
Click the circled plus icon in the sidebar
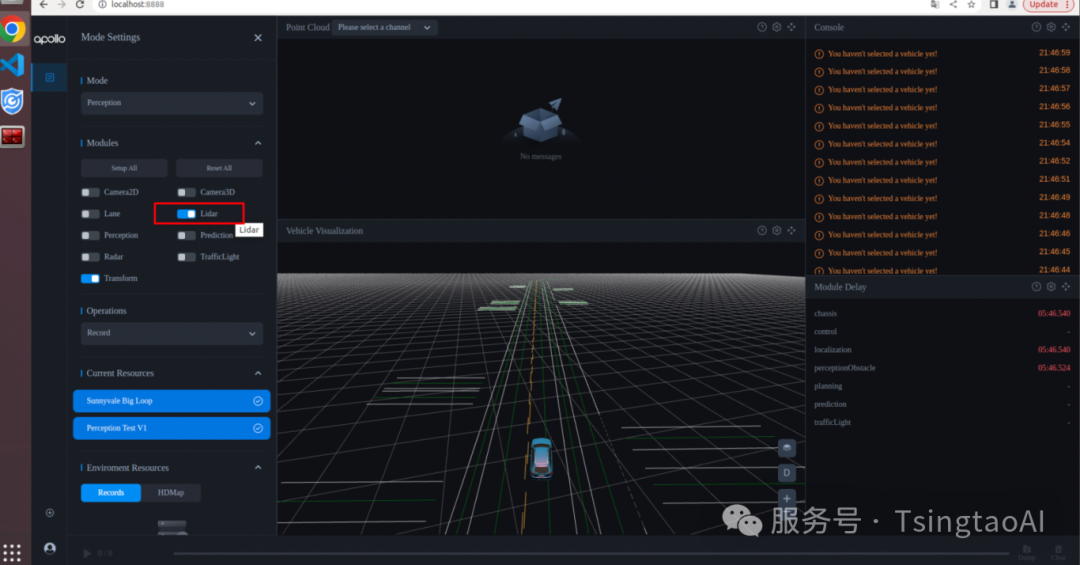click(50, 513)
